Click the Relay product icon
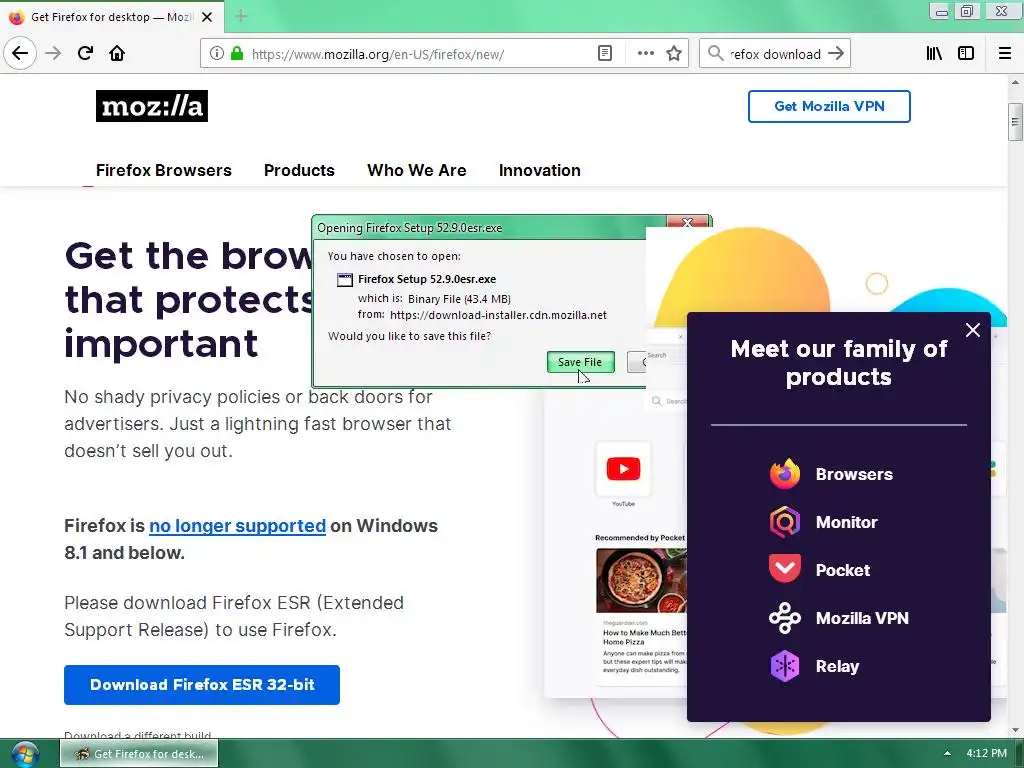 point(784,666)
